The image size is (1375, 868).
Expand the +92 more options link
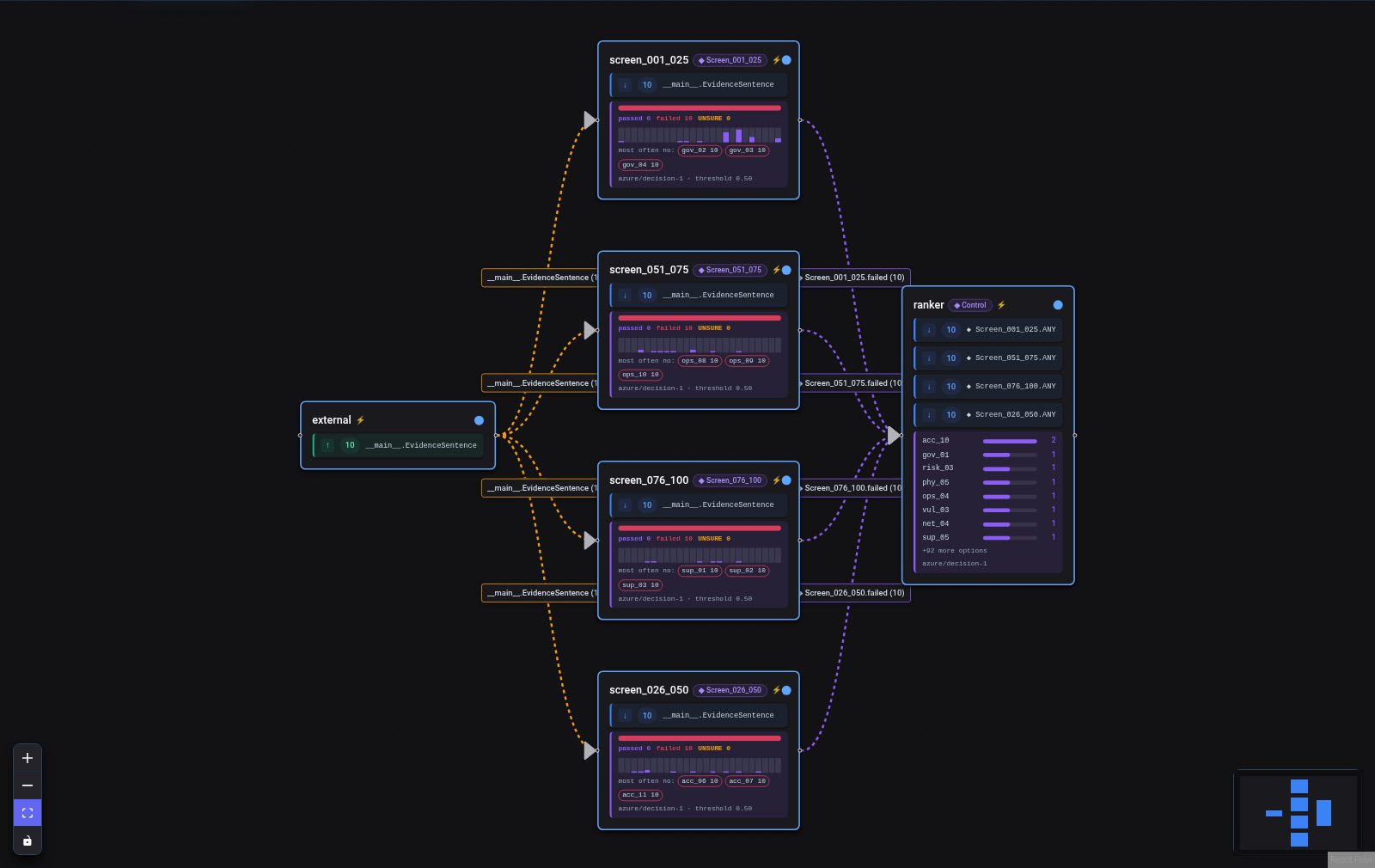(955, 551)
